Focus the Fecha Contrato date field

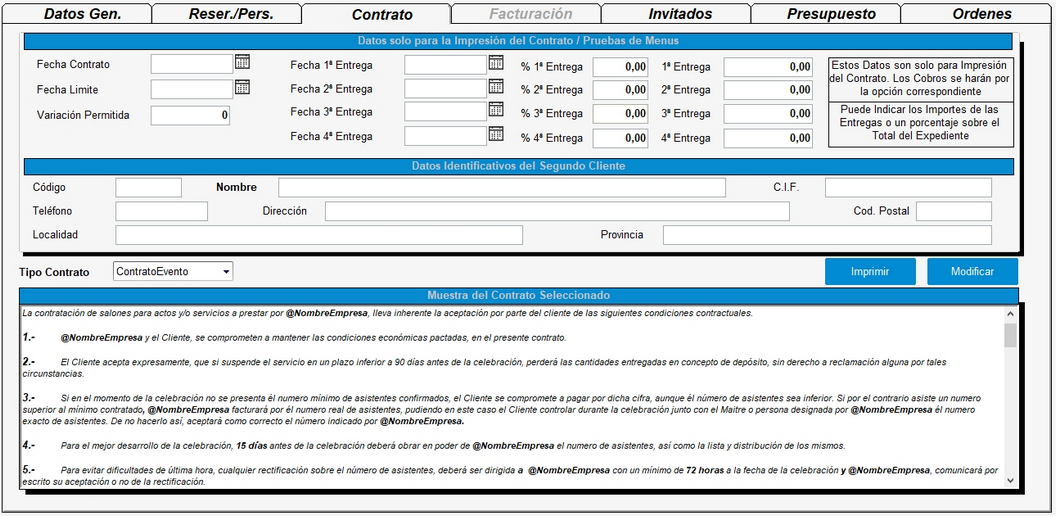coord(192,64)
